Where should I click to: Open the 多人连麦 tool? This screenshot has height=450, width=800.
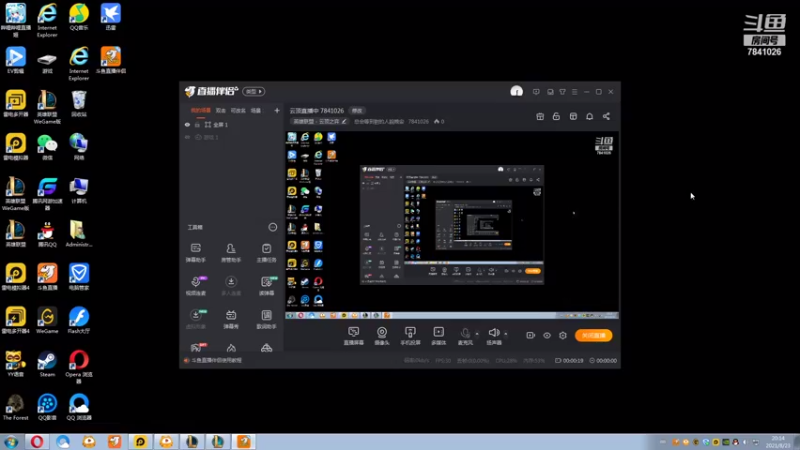point(231,286)
